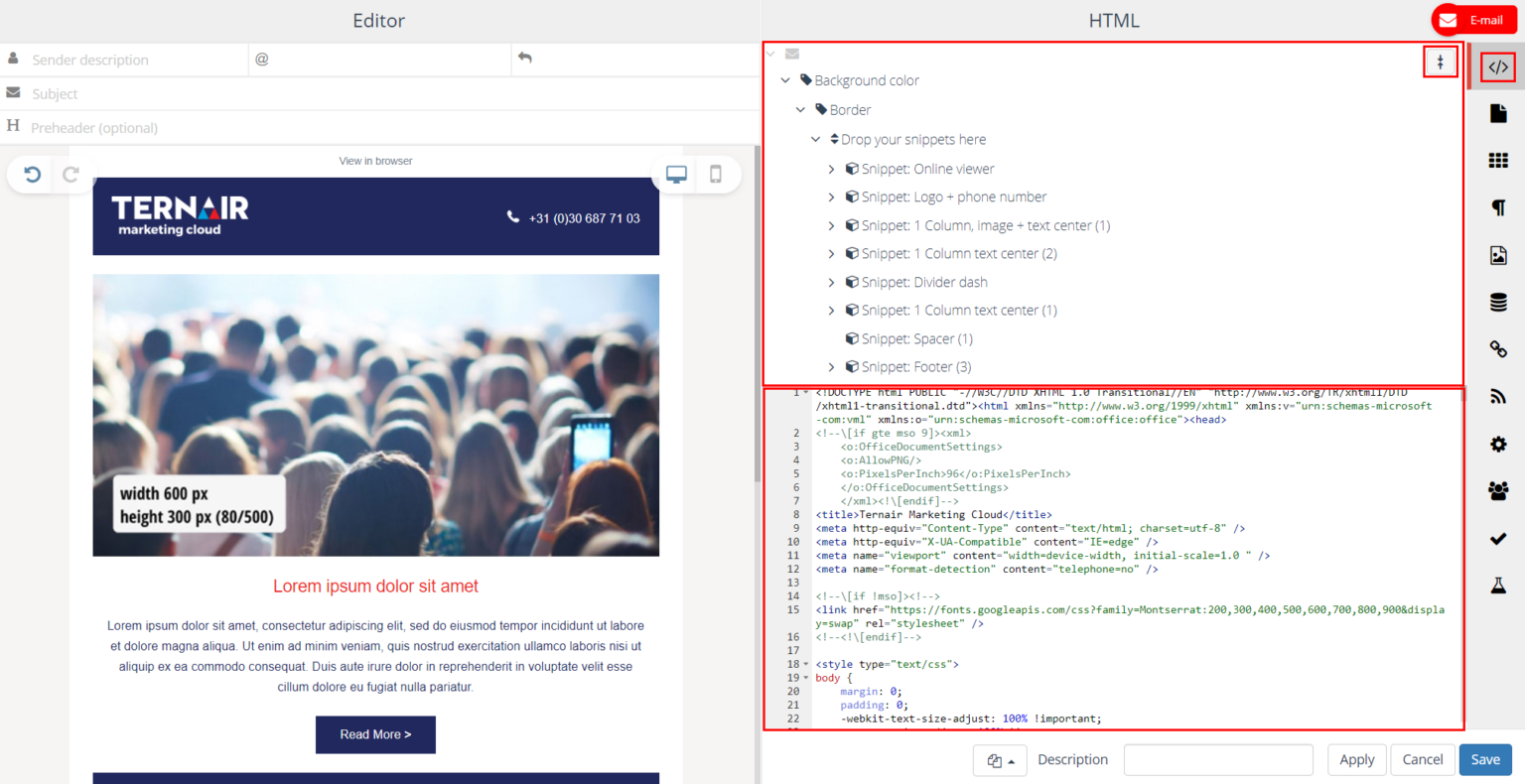Image resolution: width=1525 pixels, height=784 pixels.
Task: Click the red E-mail button
Action: click(1474, 20)
